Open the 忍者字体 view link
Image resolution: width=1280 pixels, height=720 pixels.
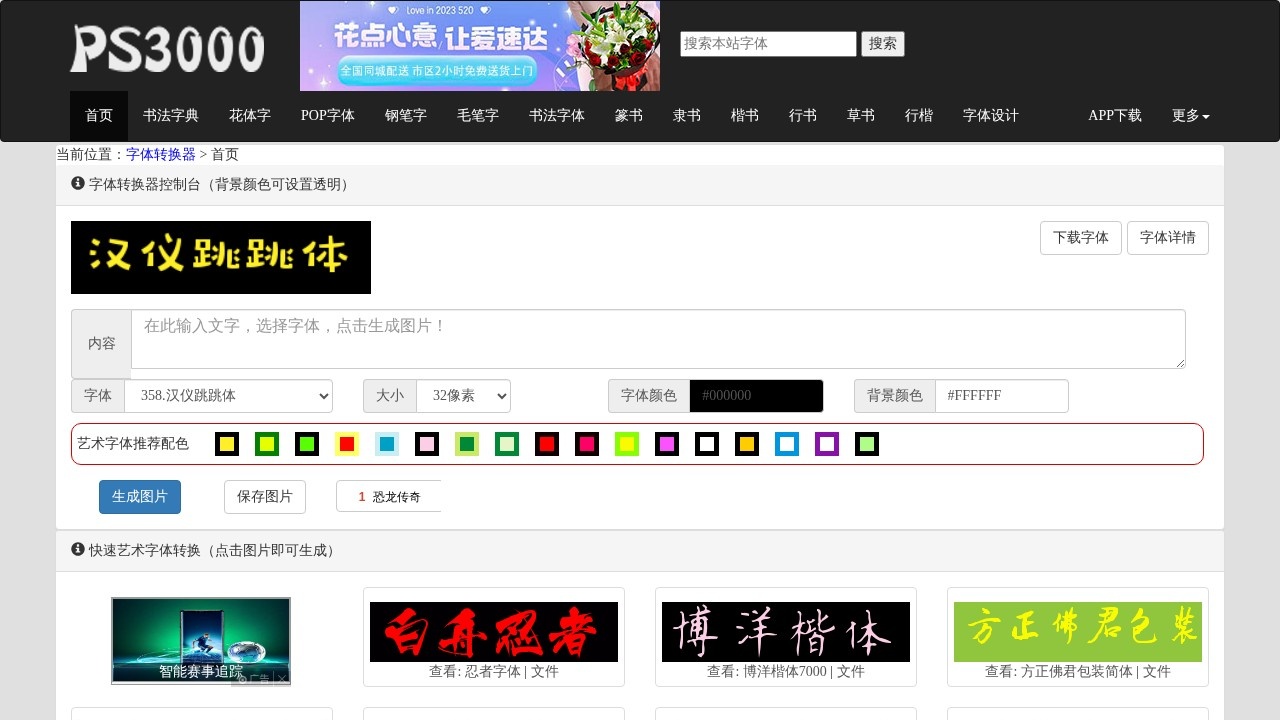493,672
